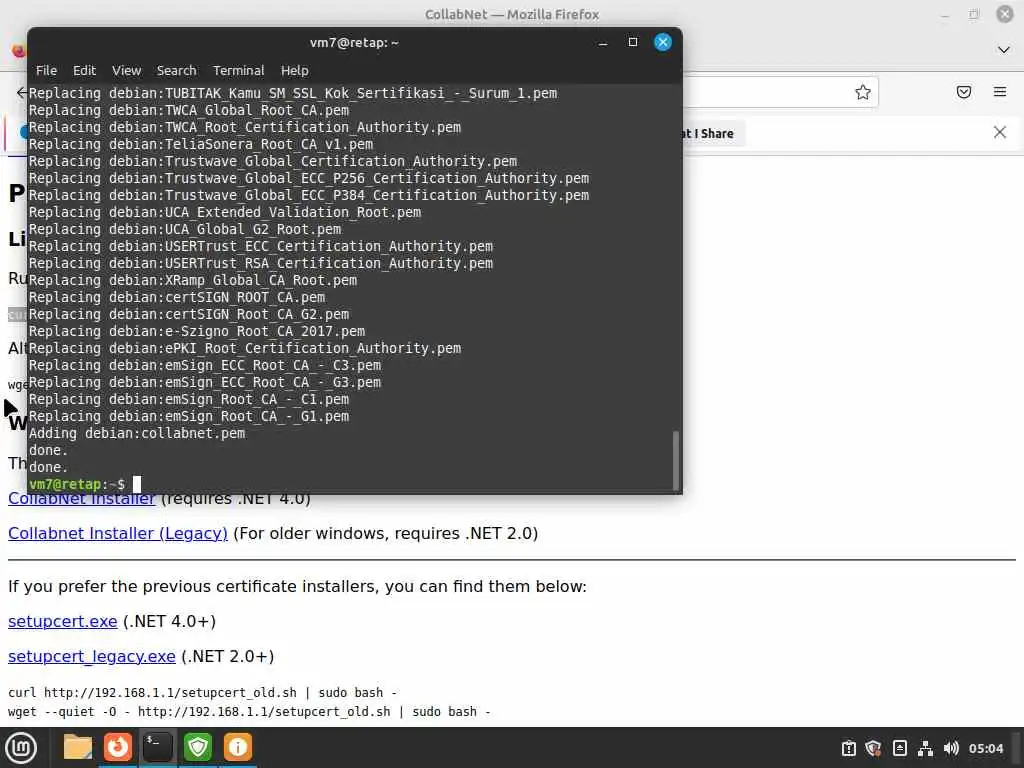Viewport: 1024px width, 768px height.
Task: Download setupcert.exe link
Action: (63, 621)
